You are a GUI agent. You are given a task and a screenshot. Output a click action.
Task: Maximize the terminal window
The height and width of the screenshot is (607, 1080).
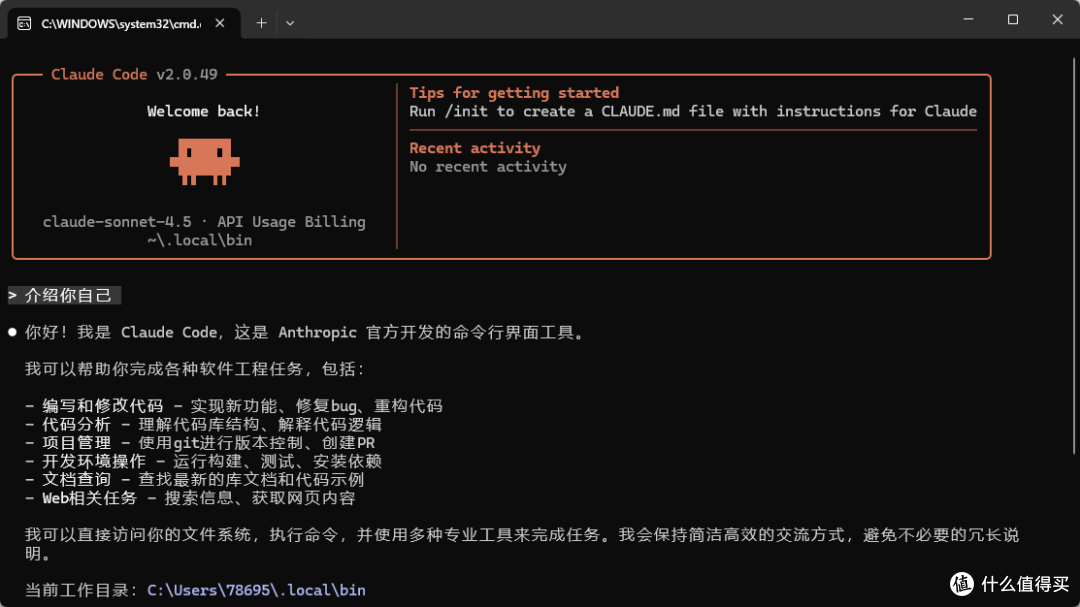tap(1012, 19)
